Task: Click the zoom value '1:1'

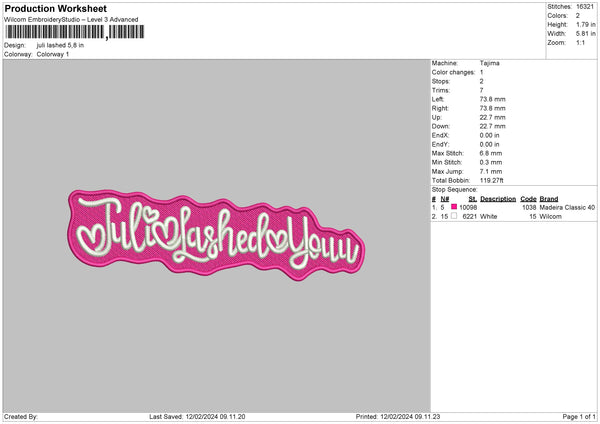Action: pyautogui.click(x=580, y=42)
